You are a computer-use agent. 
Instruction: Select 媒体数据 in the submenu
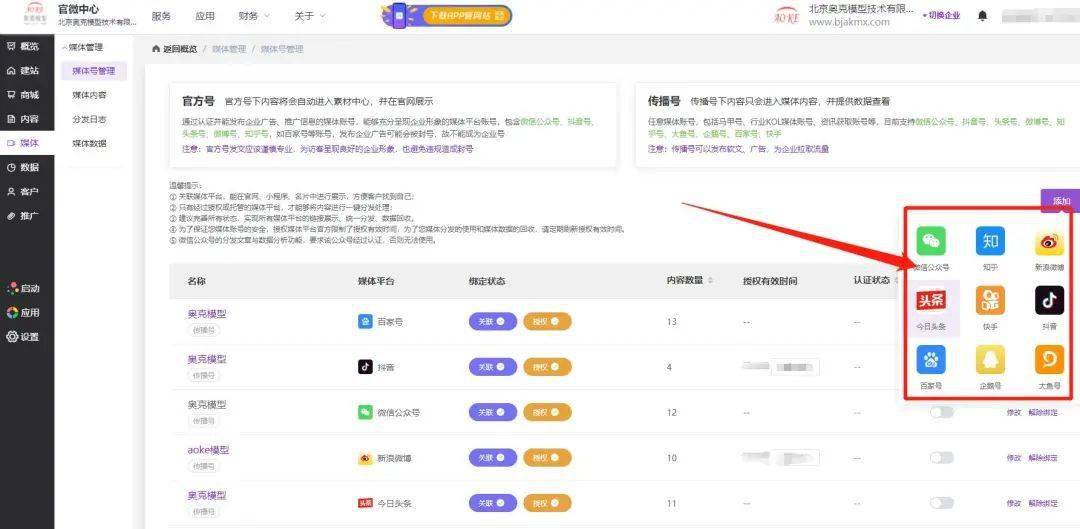(90, 143)
